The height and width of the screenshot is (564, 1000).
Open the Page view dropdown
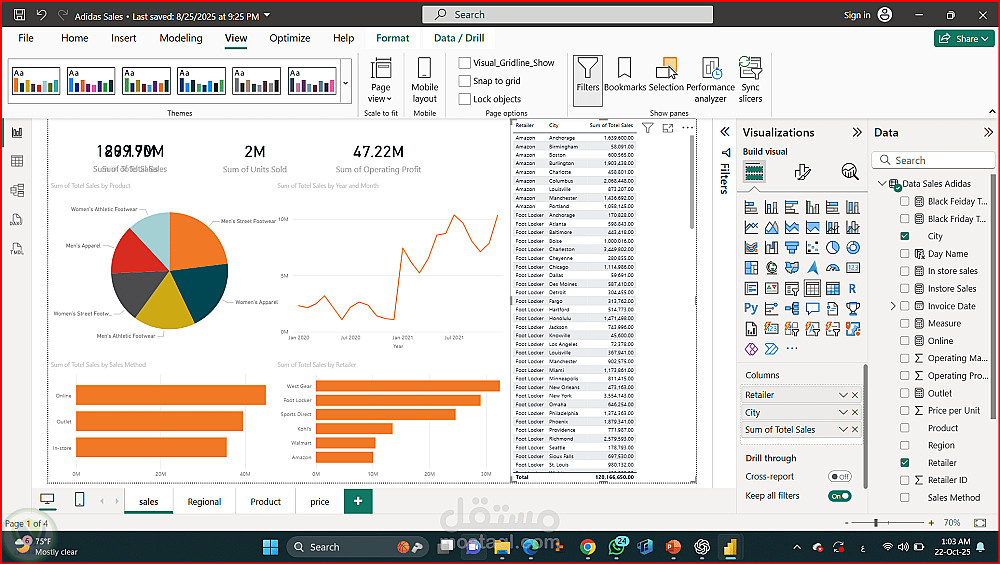pos(380,80)
